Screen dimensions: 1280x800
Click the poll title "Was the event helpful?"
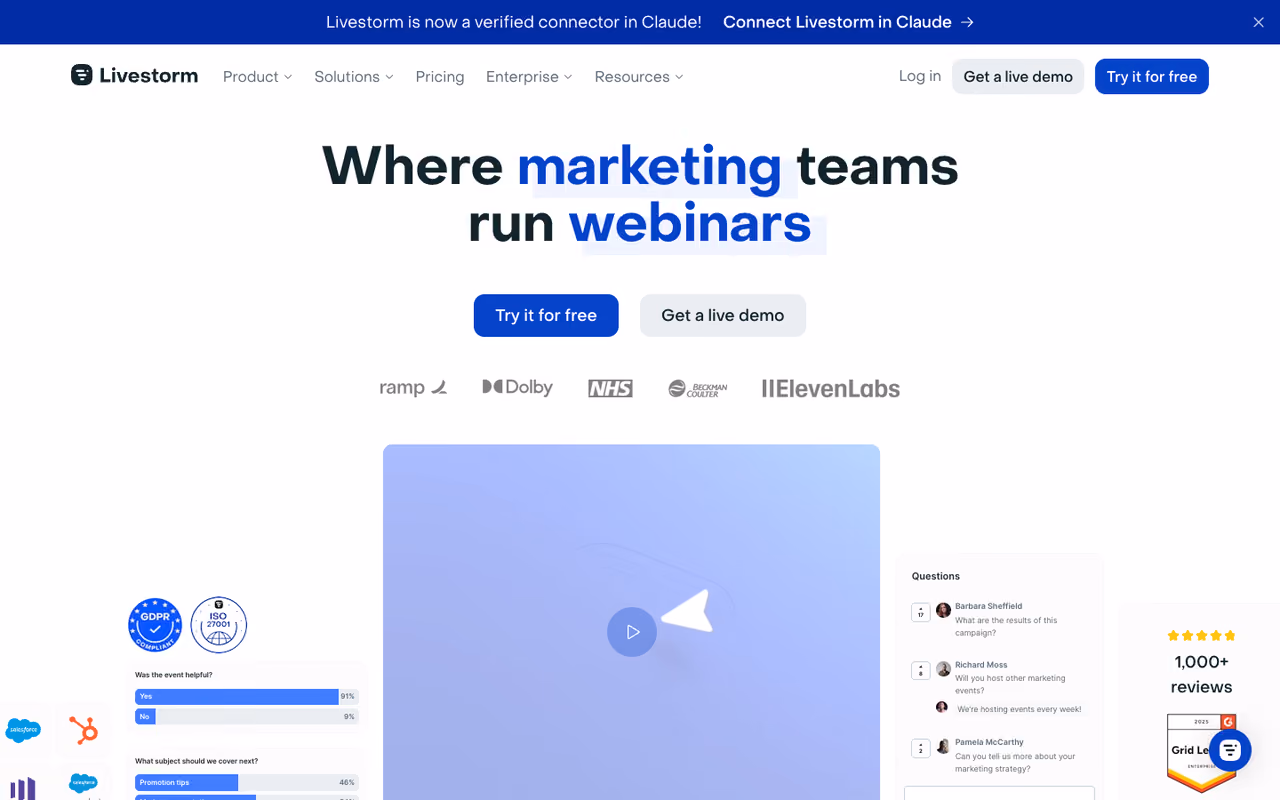[174, 675]
